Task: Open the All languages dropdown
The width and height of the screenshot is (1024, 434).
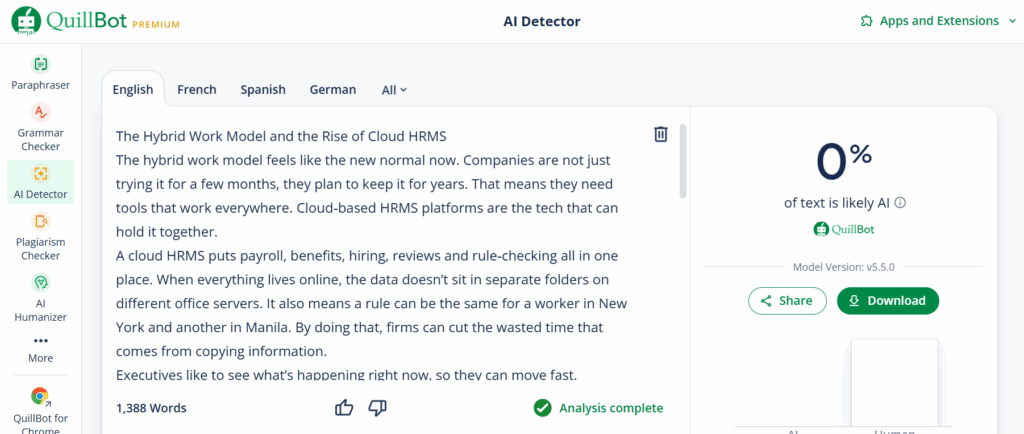Action: tap(394, 90)
